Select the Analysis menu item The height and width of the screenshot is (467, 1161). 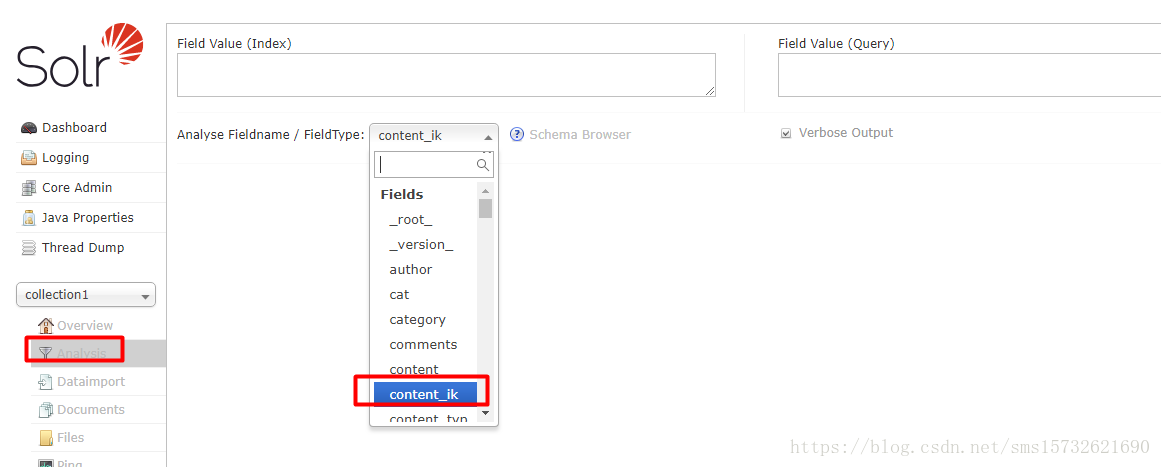click(83, 354)
